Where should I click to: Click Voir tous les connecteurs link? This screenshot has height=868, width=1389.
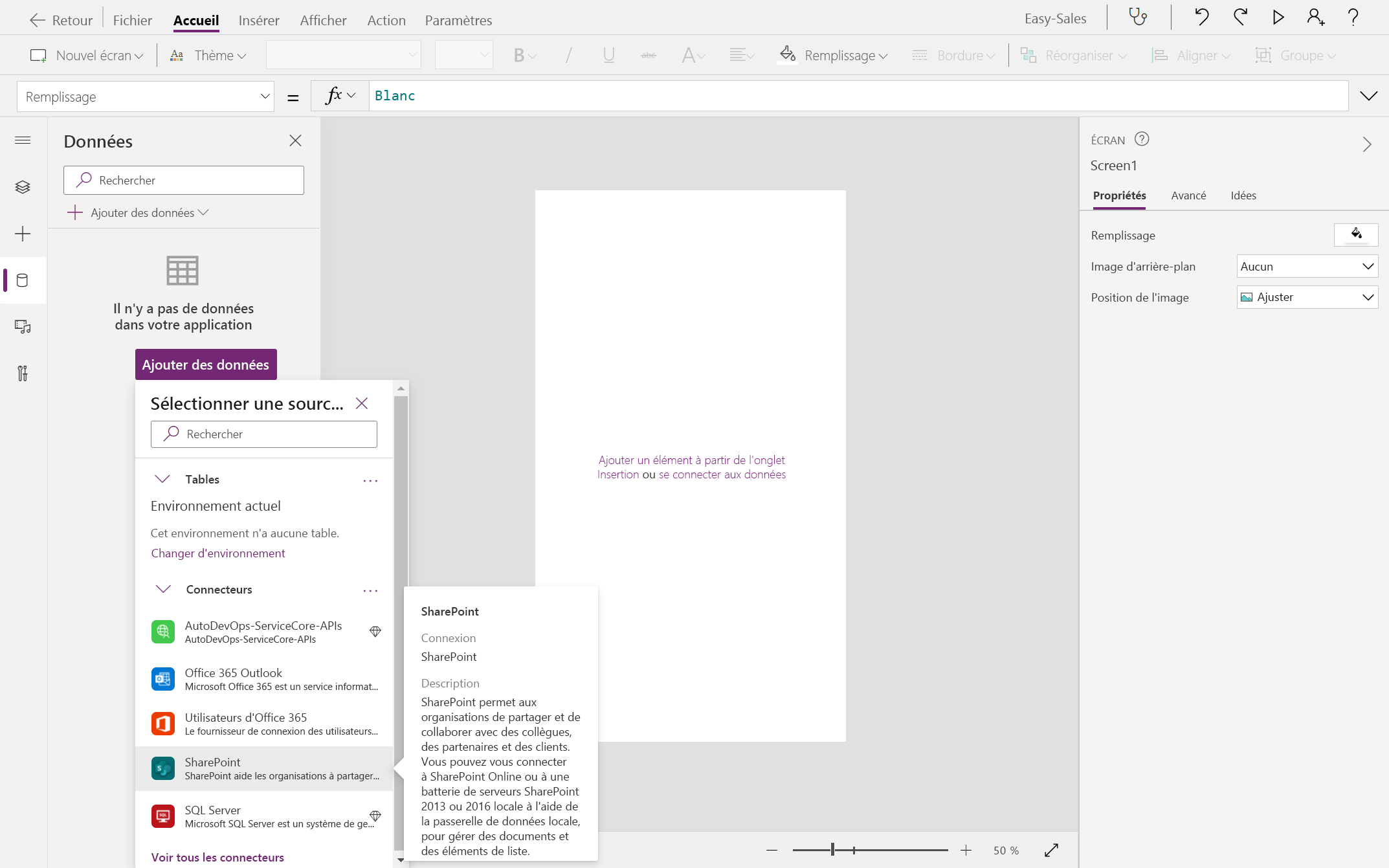point(217,858)
